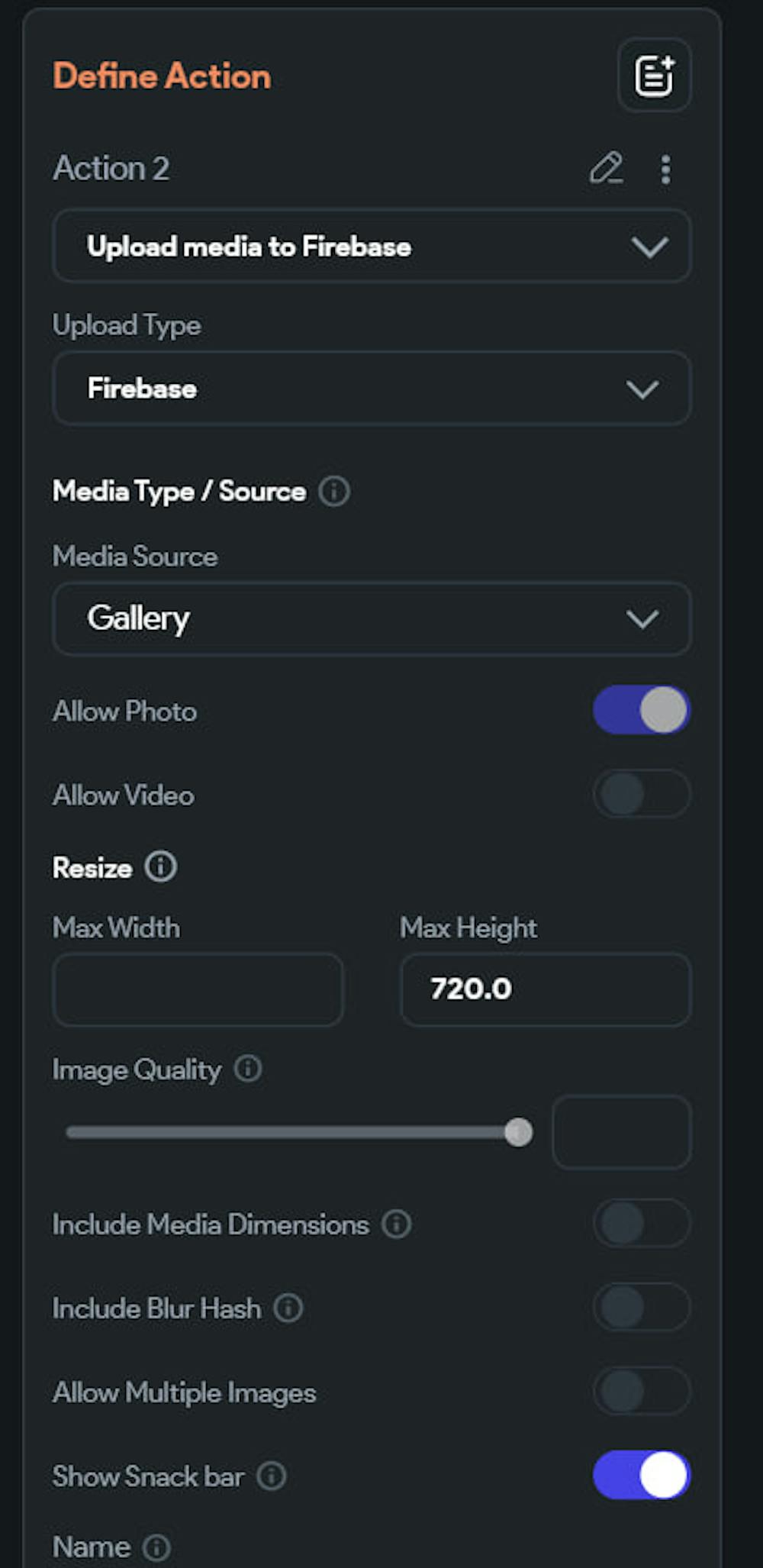Click info icon next to Media Type / Source

(x=334, y=491)
